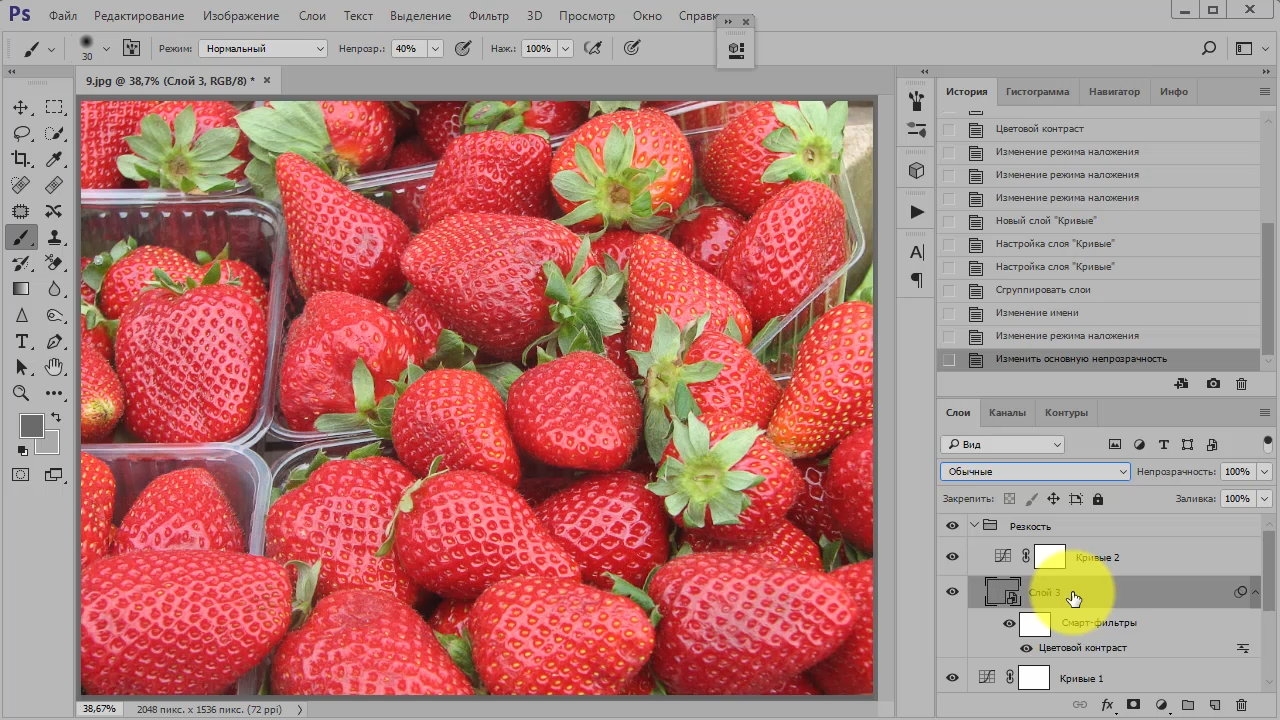Toggle Смарт-фильтры visibility eye

pos(1009,624)
